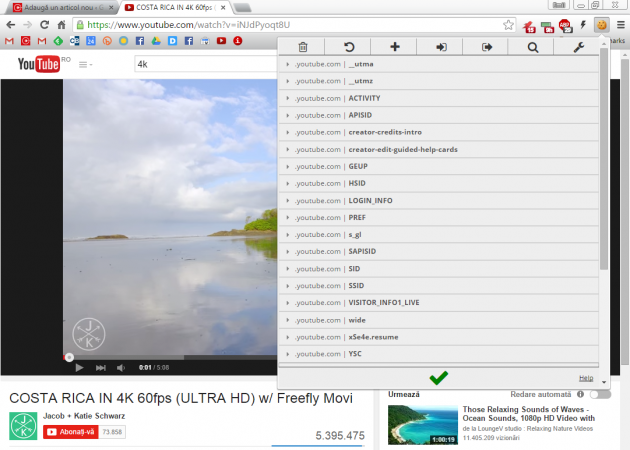Viewport: 630px width, 450px height.
Task: Expand the LOGIN_INFO cookie row
Action: pos(439,200)
